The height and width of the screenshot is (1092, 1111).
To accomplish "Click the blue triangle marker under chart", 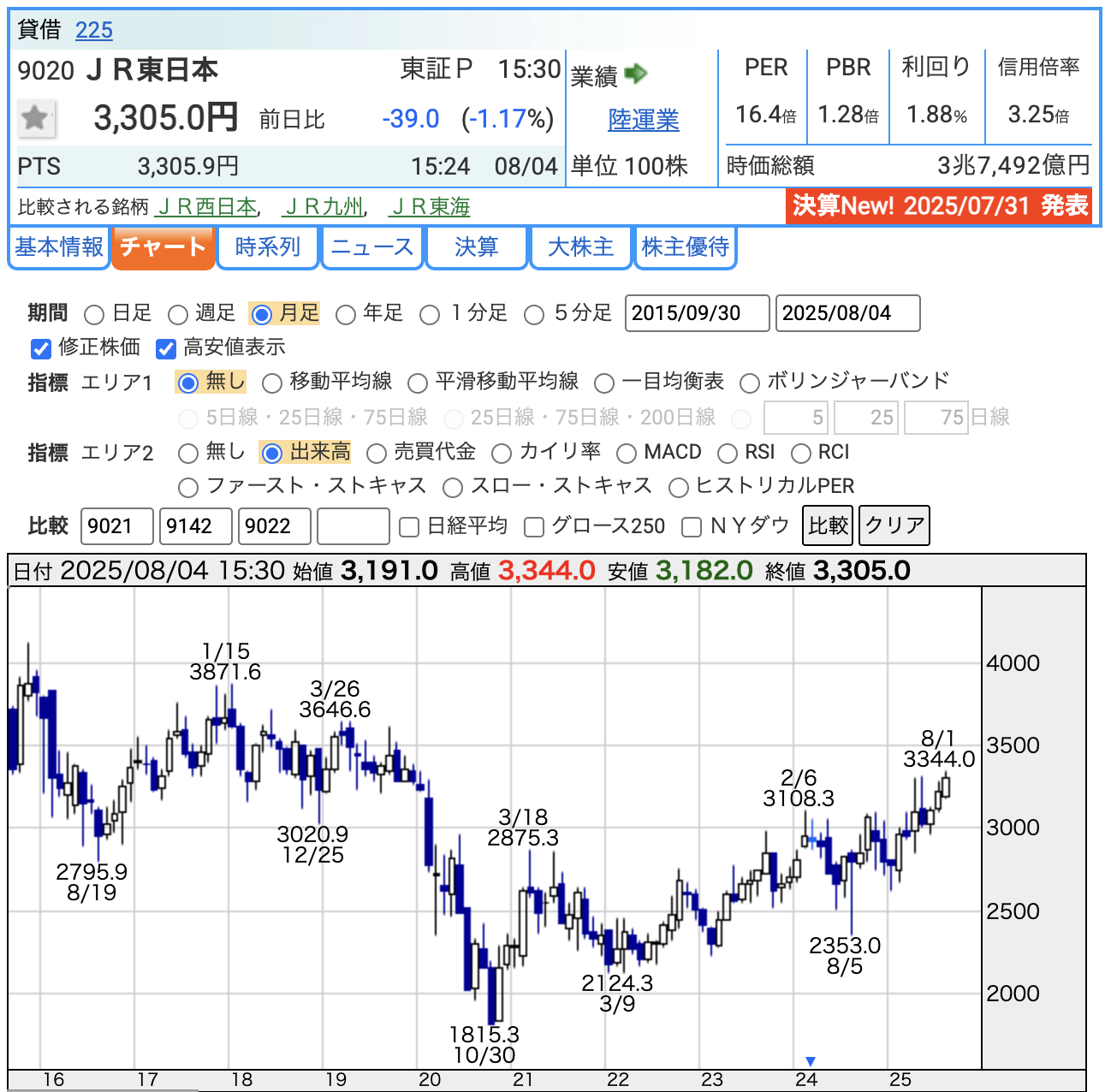I will click(x=810, y=1061).
